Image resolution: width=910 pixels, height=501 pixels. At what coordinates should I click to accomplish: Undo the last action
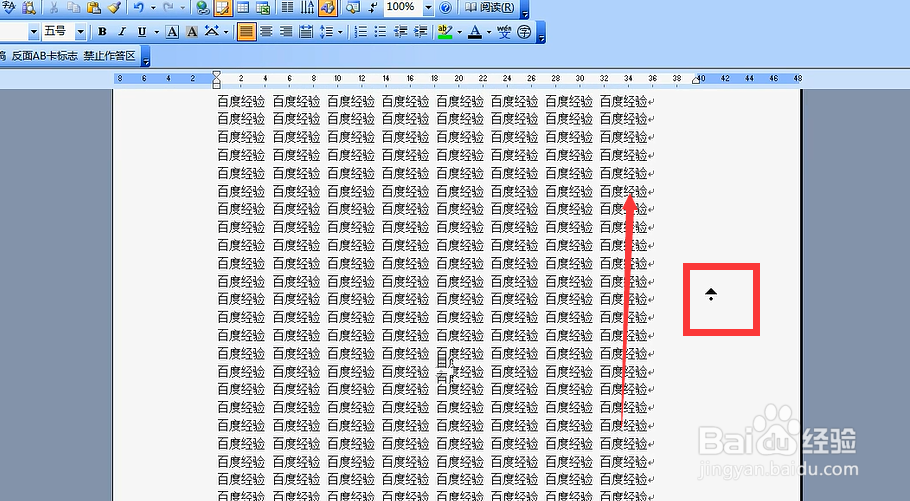click(138, 7)
